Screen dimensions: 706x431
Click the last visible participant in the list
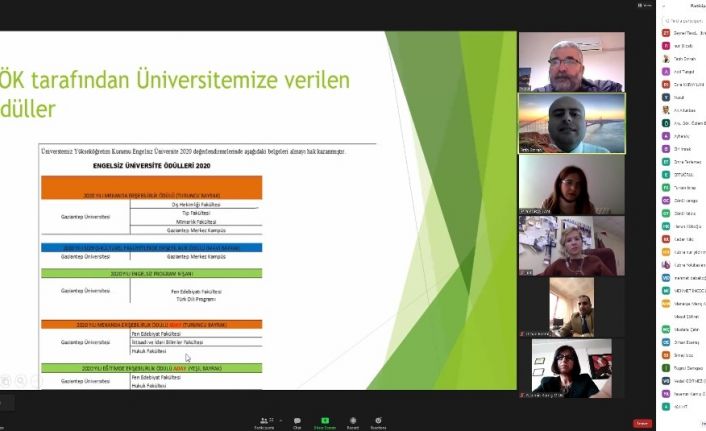point(683,407)
